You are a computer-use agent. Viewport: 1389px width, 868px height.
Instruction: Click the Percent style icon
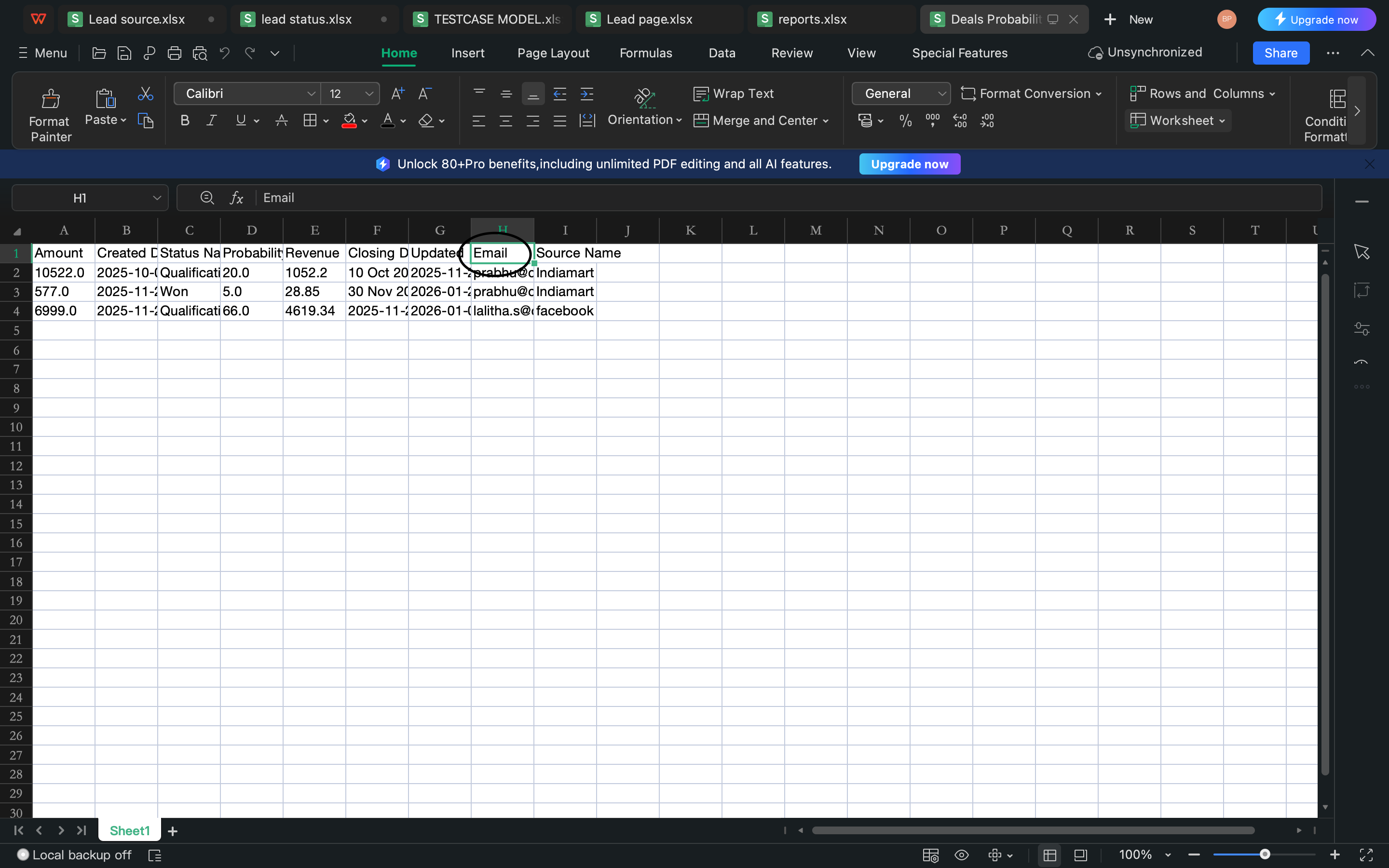point(906,121)
